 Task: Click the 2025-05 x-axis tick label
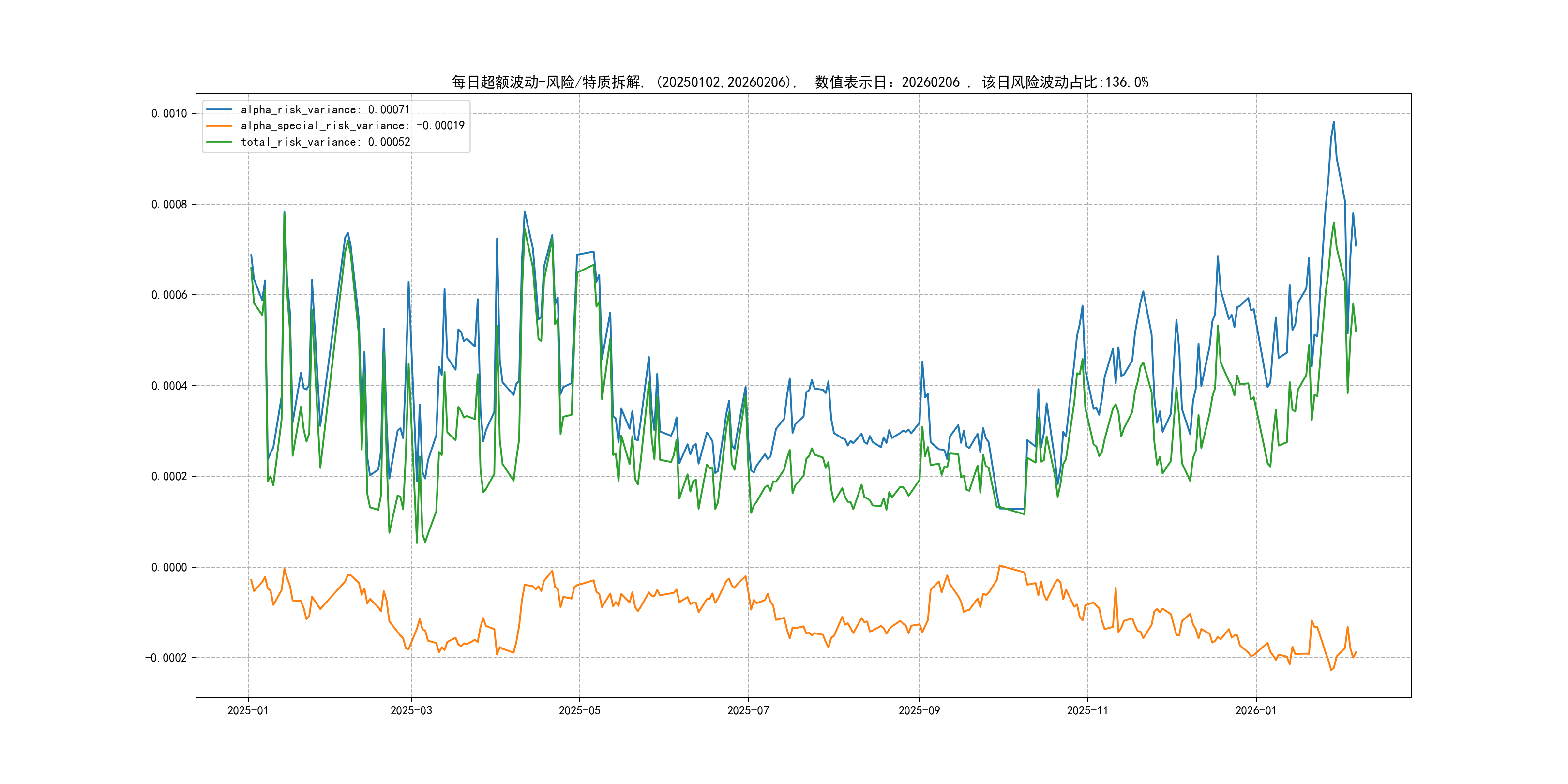[x=579, y=710]
